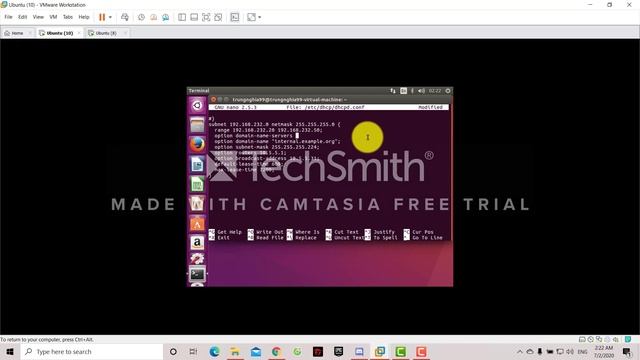Open Task View on taskbar
640x360 pixels.
tap(193, 351)
